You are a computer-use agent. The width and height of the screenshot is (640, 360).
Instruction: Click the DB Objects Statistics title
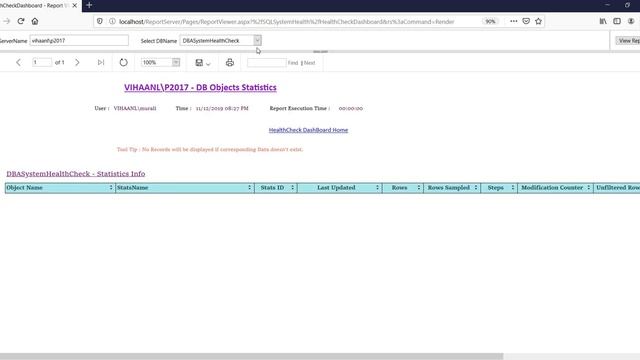200,87
